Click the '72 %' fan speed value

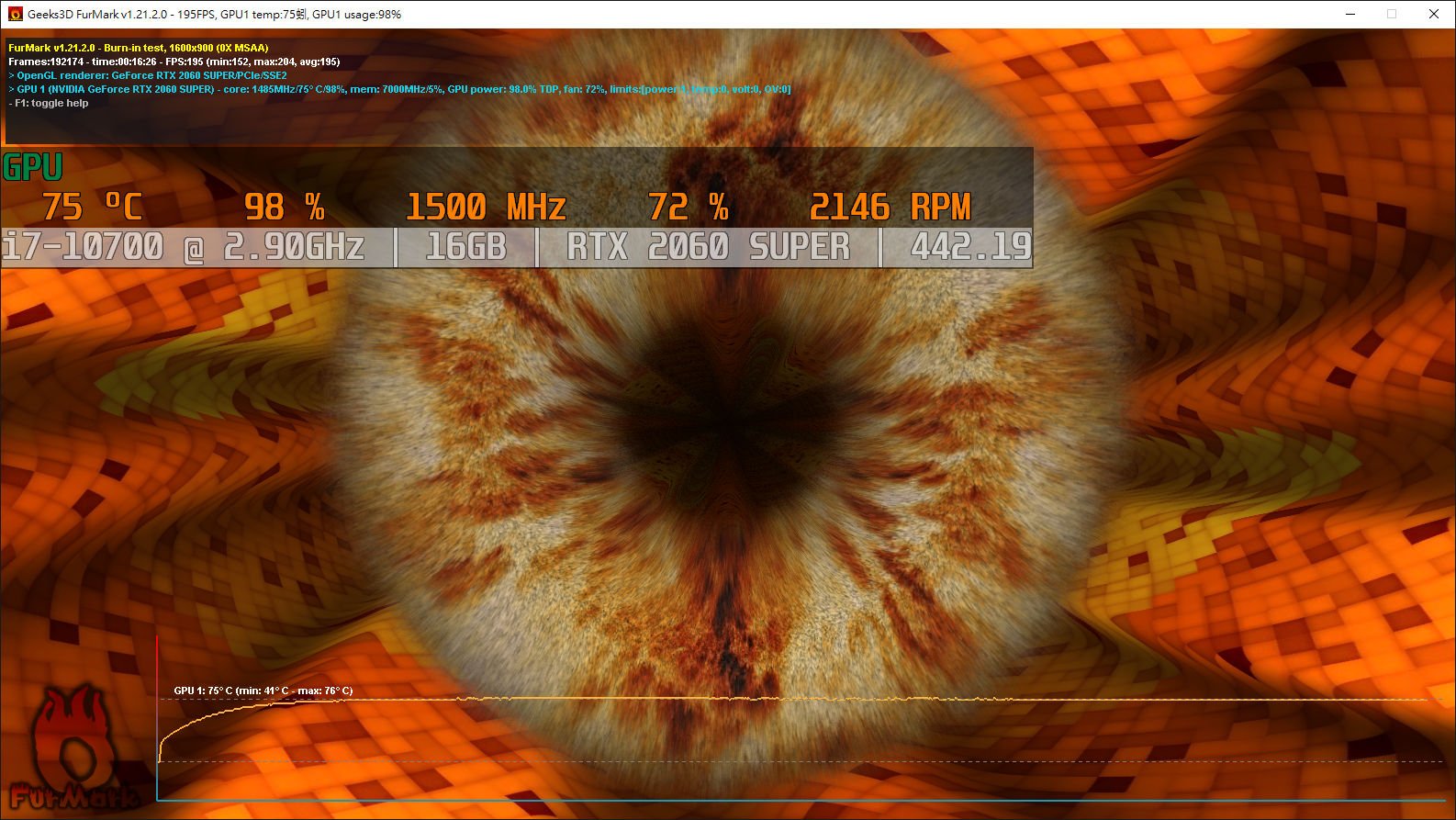click(689, 207)
